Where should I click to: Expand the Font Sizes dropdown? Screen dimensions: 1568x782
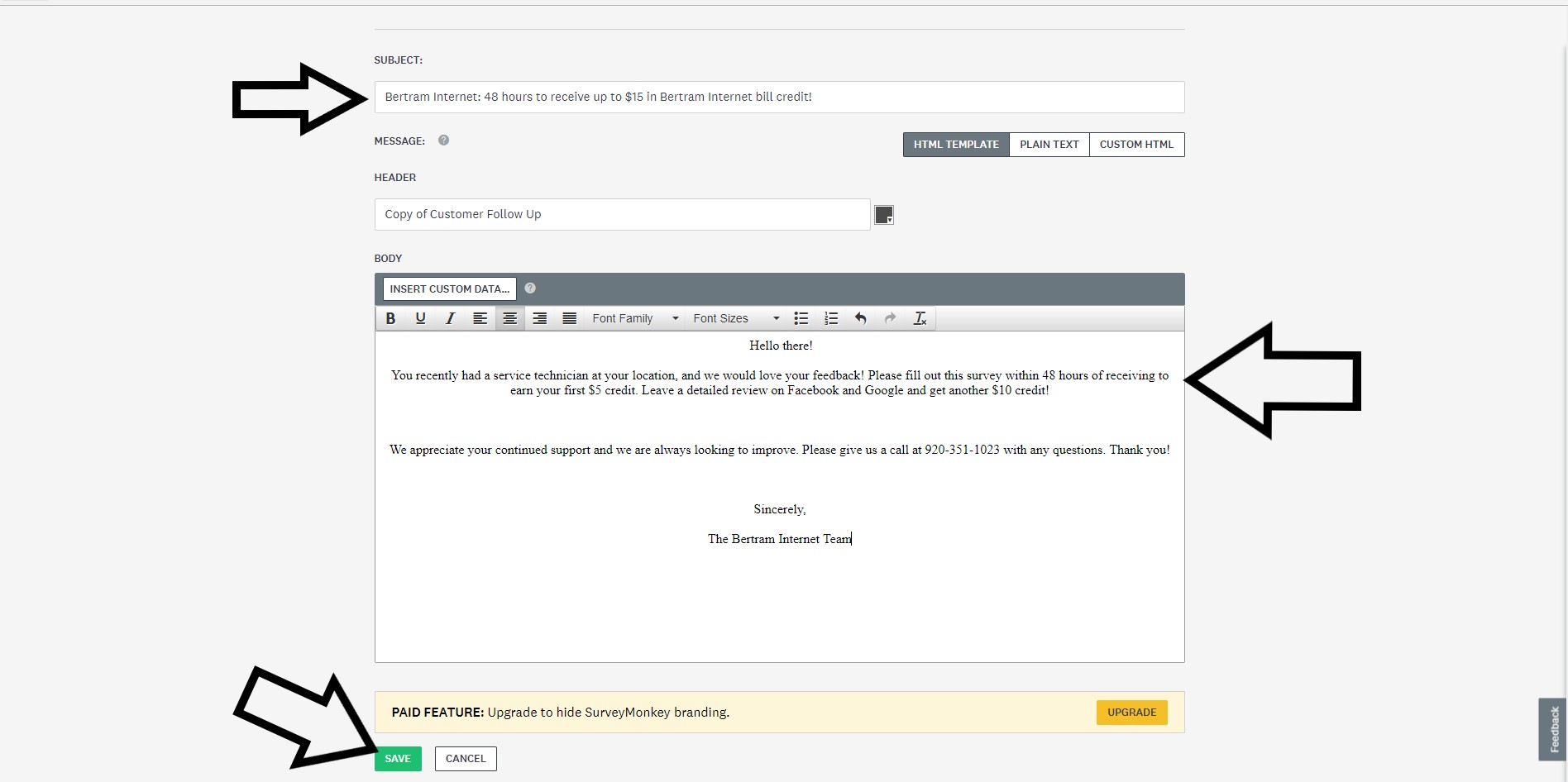point(735,318)
